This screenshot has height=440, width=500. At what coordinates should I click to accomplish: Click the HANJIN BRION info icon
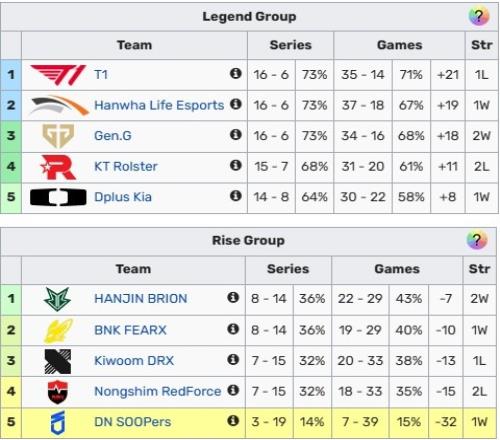click(x=233, y=297)
